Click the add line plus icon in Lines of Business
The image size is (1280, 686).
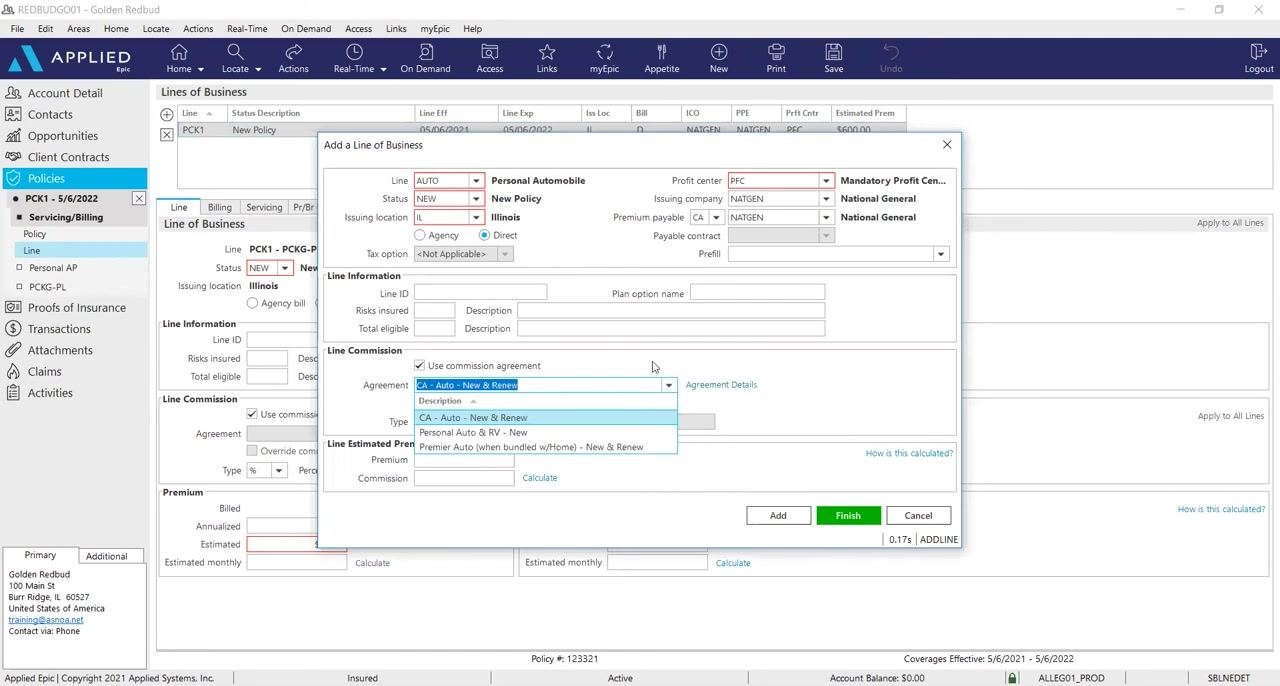167,114
